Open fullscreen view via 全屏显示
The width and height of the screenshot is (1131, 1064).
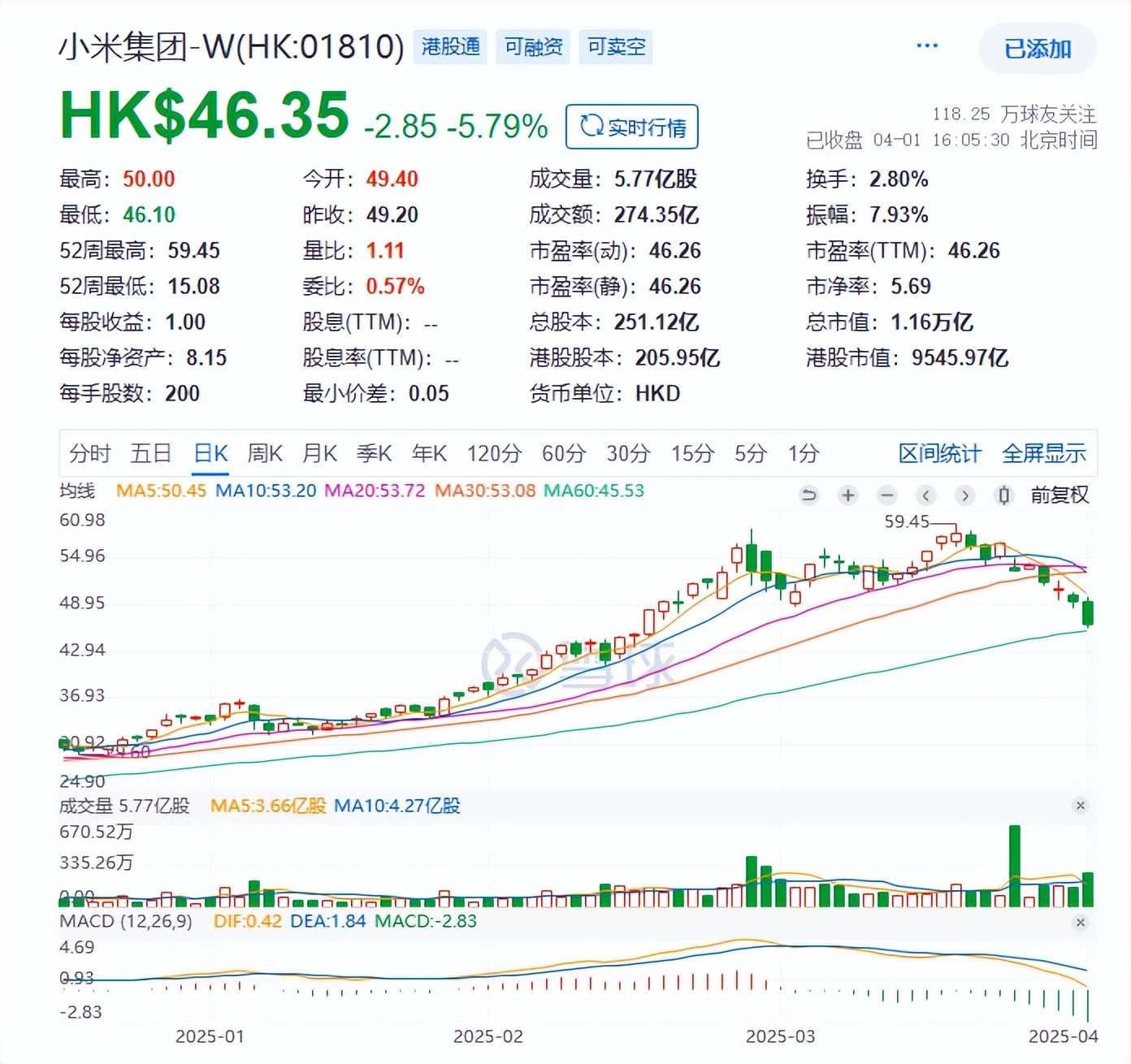tap(1045, 454)
